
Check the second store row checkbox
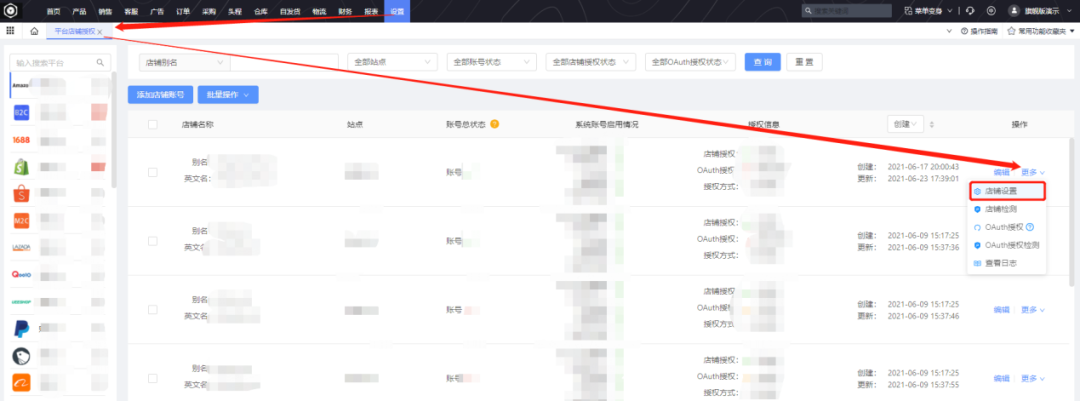pos(153,241)
